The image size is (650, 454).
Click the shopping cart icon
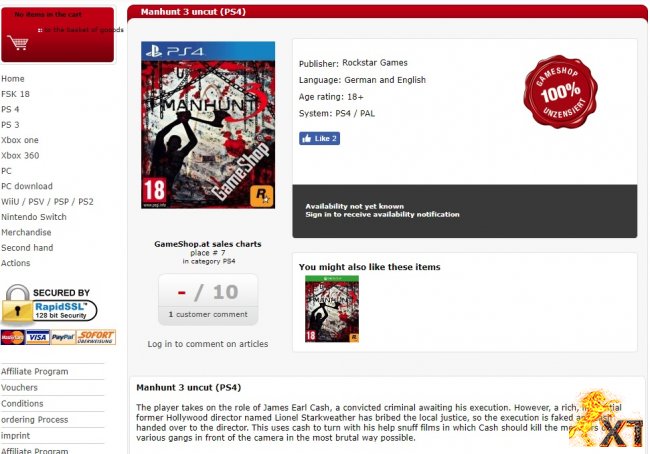[x=18, y=42]
